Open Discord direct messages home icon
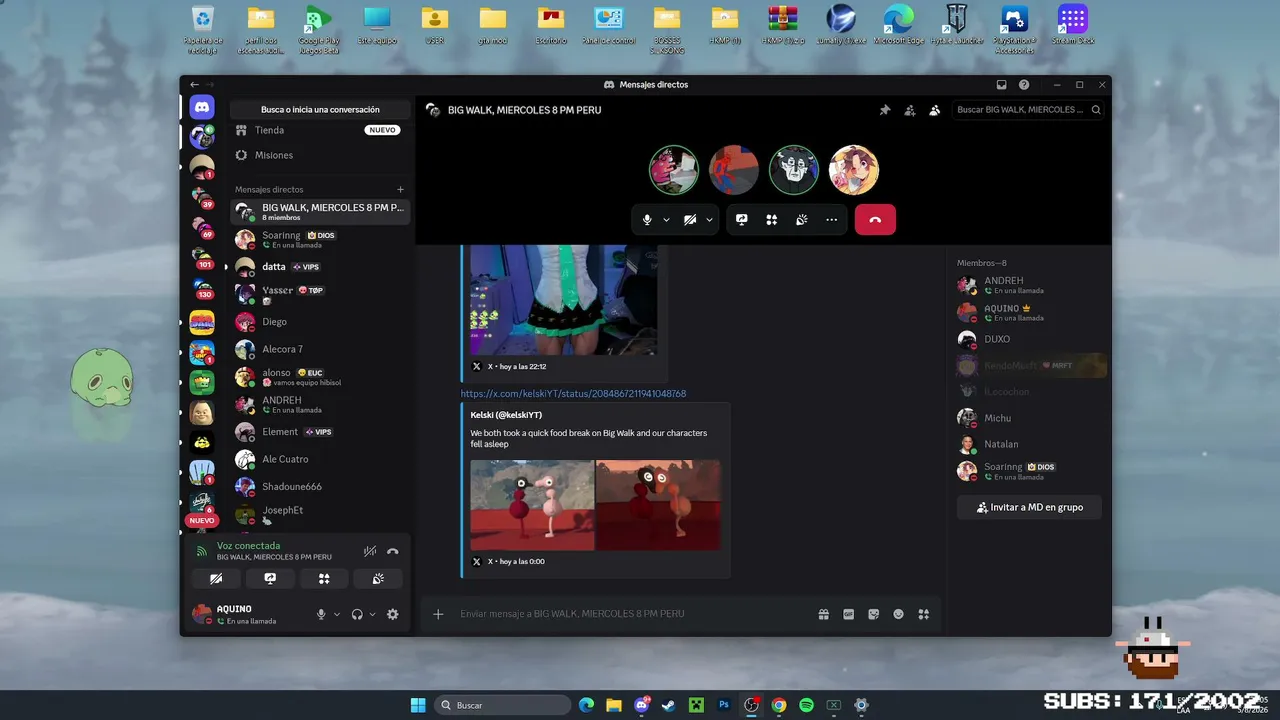This screenshot has width=1280, height=720. pyautogui.click(x=202, y=107)
